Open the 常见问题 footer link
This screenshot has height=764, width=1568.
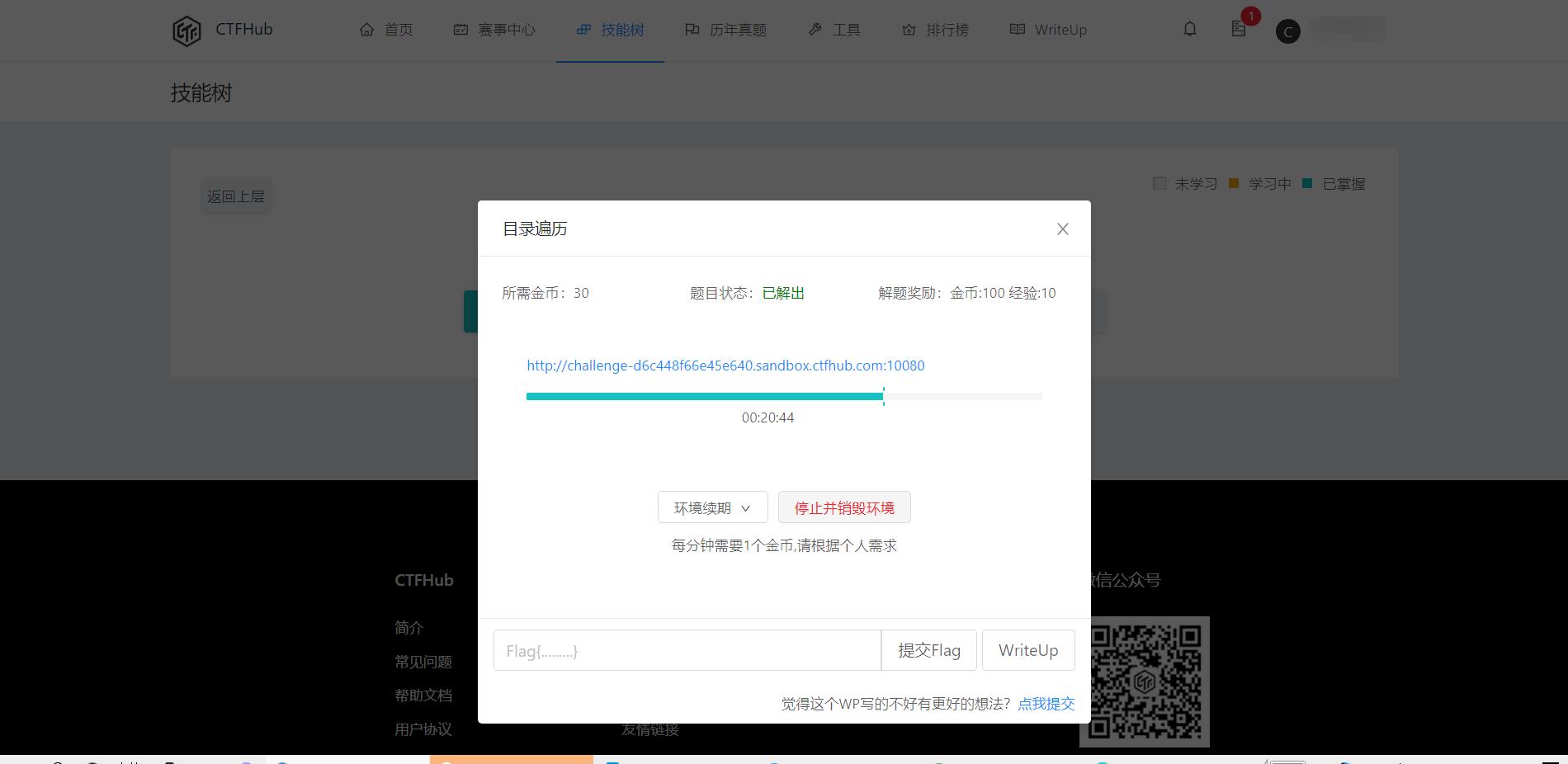coord(423,662)
